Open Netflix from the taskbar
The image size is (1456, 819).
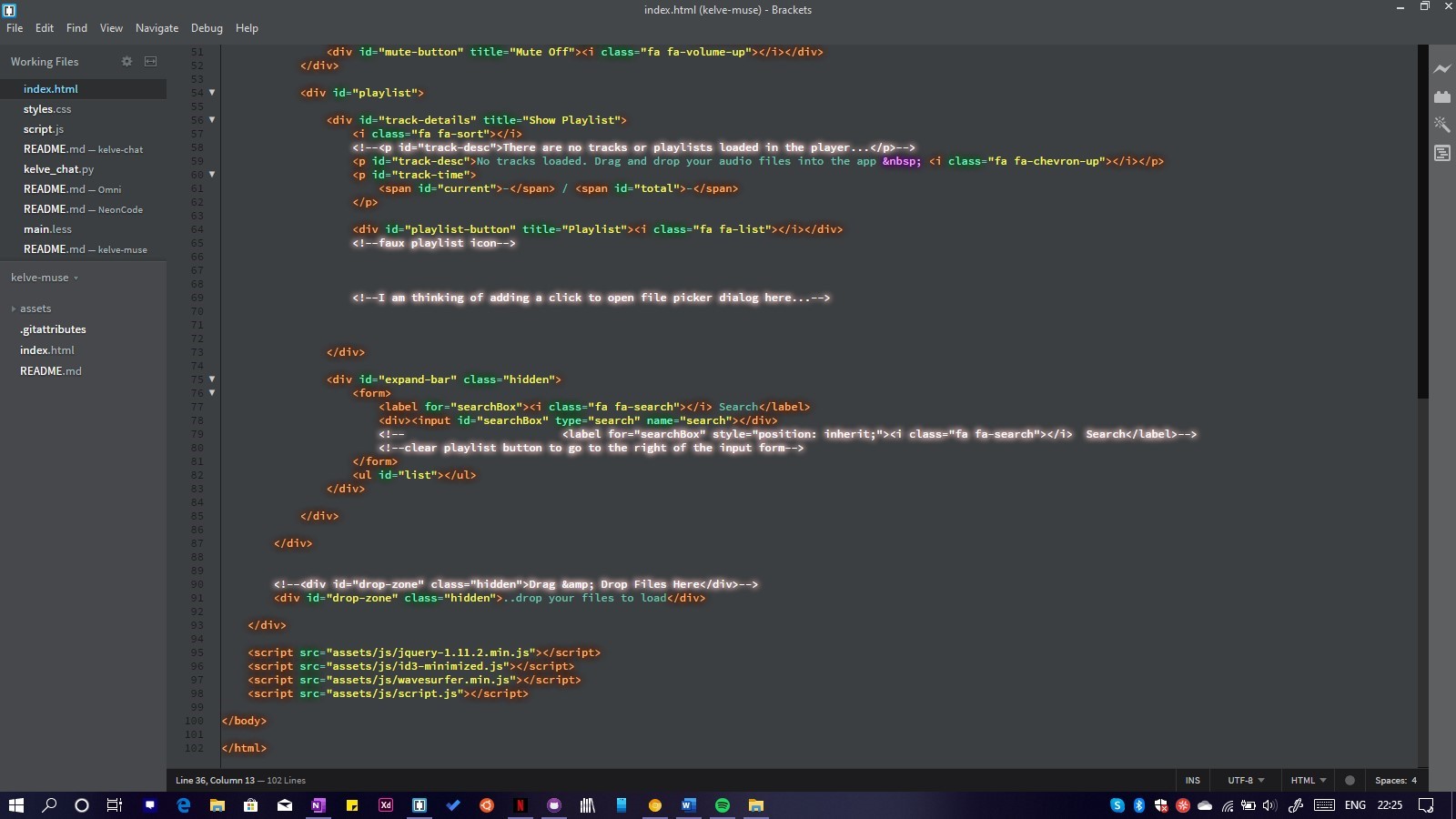click(521, 805)
